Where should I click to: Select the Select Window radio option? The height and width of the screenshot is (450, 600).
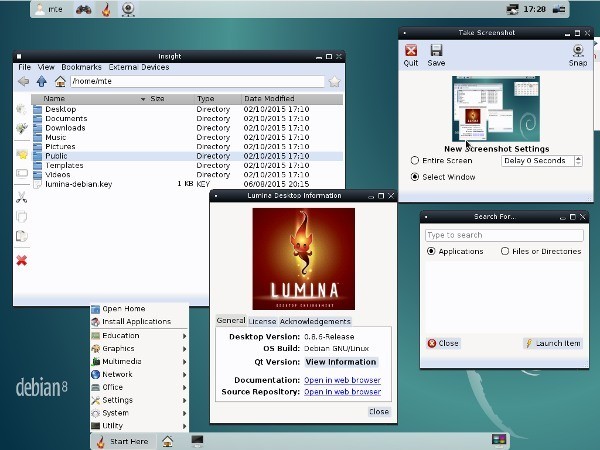pos(443,177)
